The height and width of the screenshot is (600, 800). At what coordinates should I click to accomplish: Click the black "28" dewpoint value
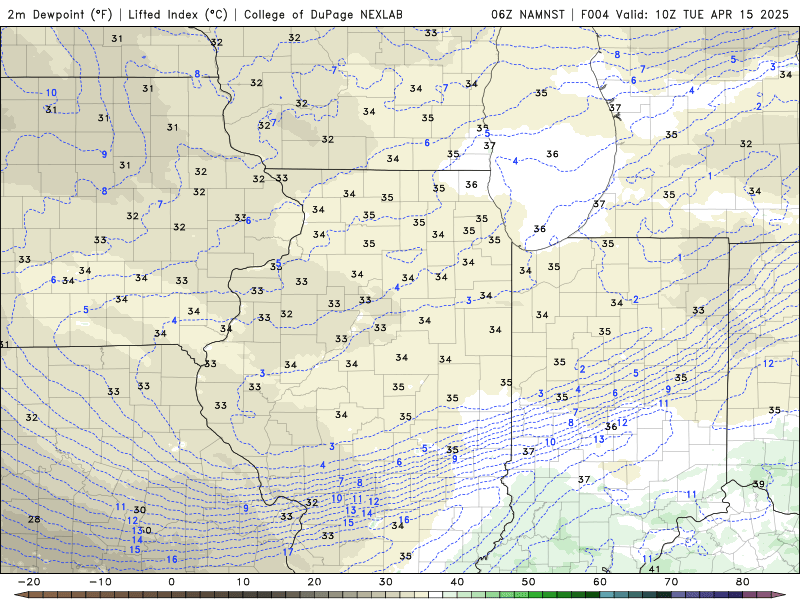coord(34,519)
